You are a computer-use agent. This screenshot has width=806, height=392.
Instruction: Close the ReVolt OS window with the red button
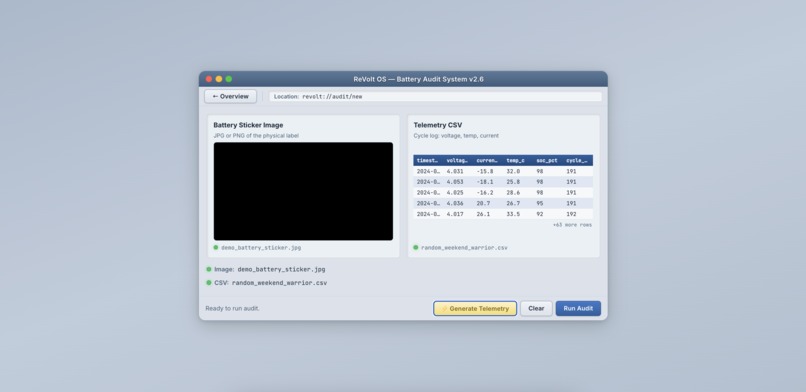tap(209, 79)
